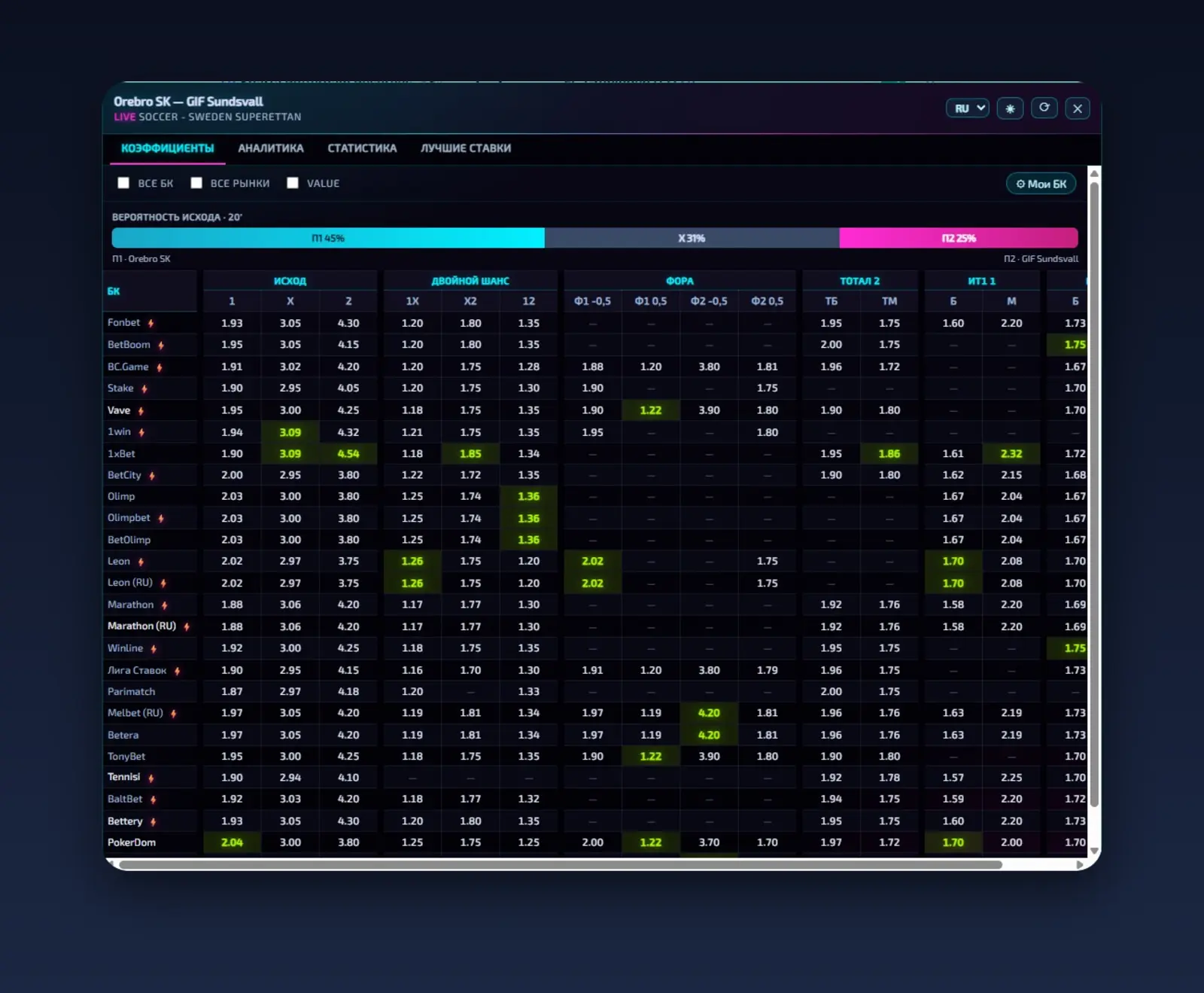Enable the ВСЕ РЫНКИ checkbox
The image size is (1204, 993).
coord(196,183)
